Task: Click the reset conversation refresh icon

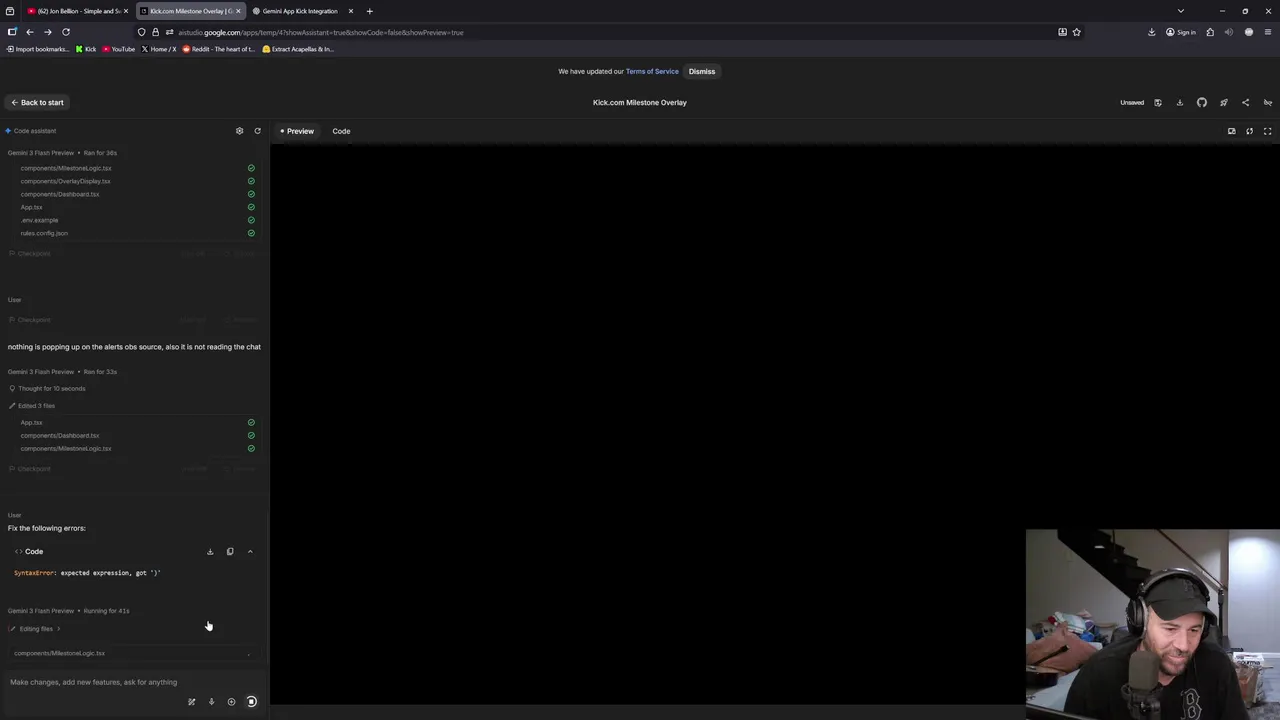Action: tap(257, 131)
